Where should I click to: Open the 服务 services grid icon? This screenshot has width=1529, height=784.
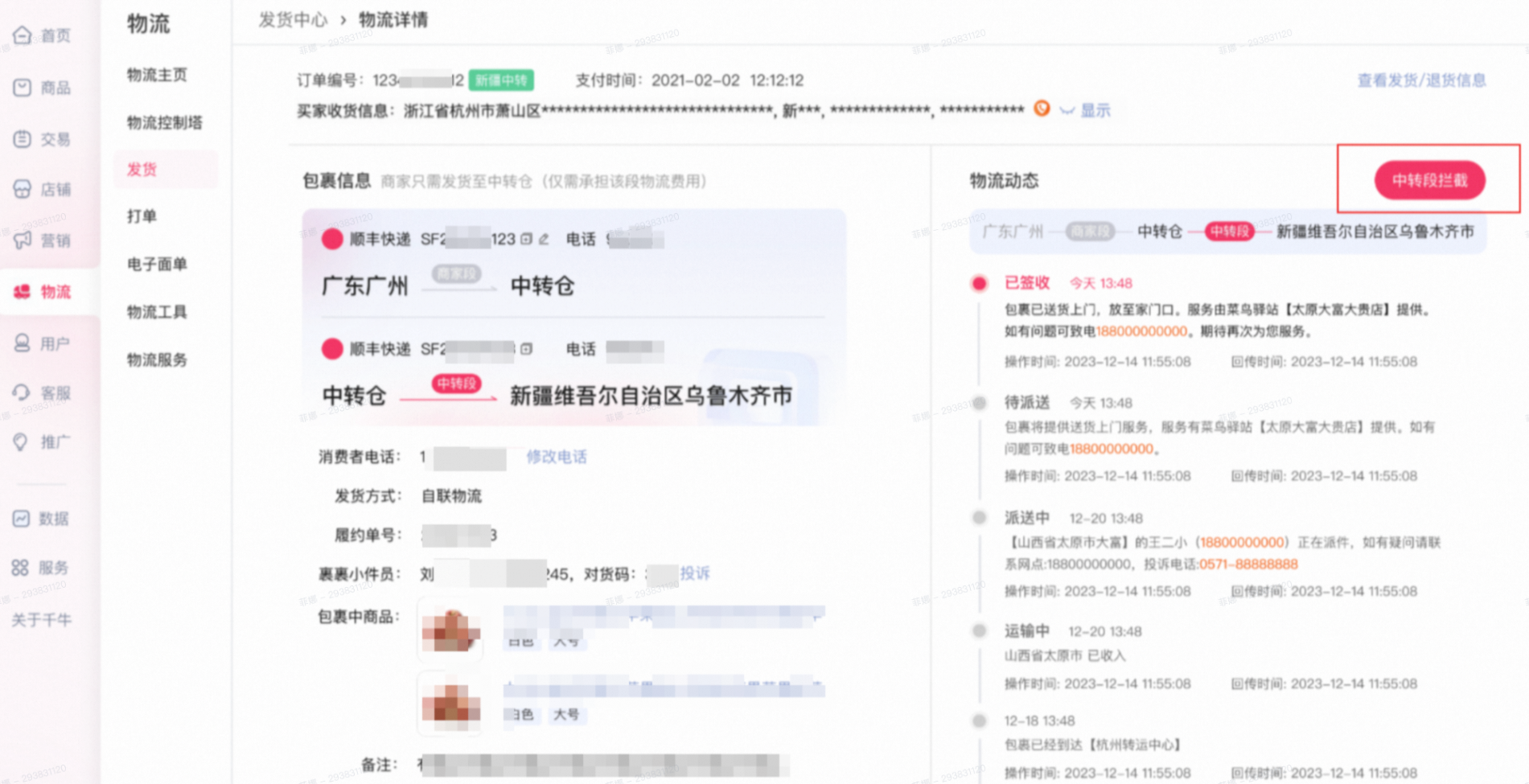click(x=21, y=568)
